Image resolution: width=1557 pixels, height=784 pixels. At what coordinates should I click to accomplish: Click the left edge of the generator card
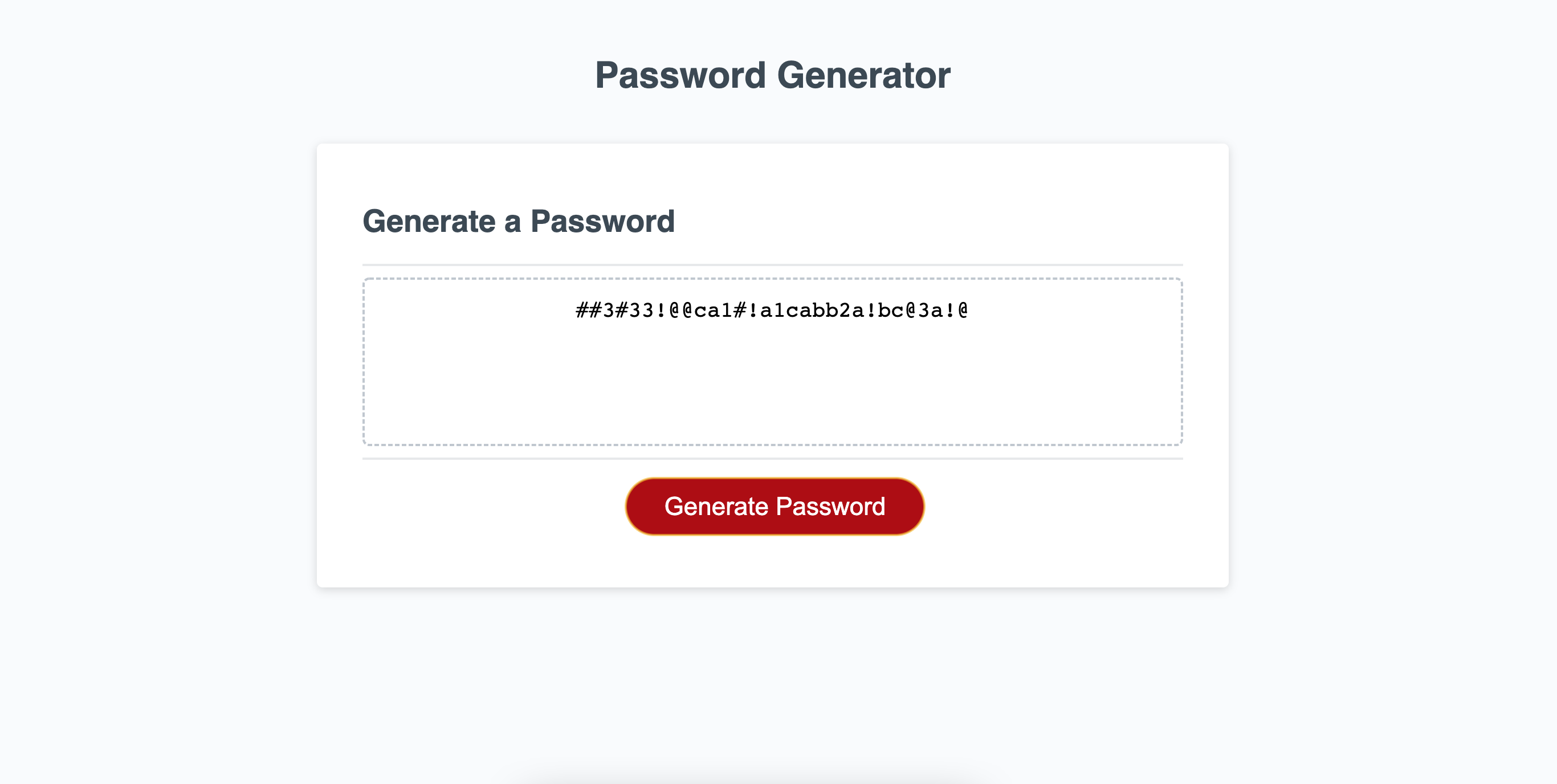(319, 363)
